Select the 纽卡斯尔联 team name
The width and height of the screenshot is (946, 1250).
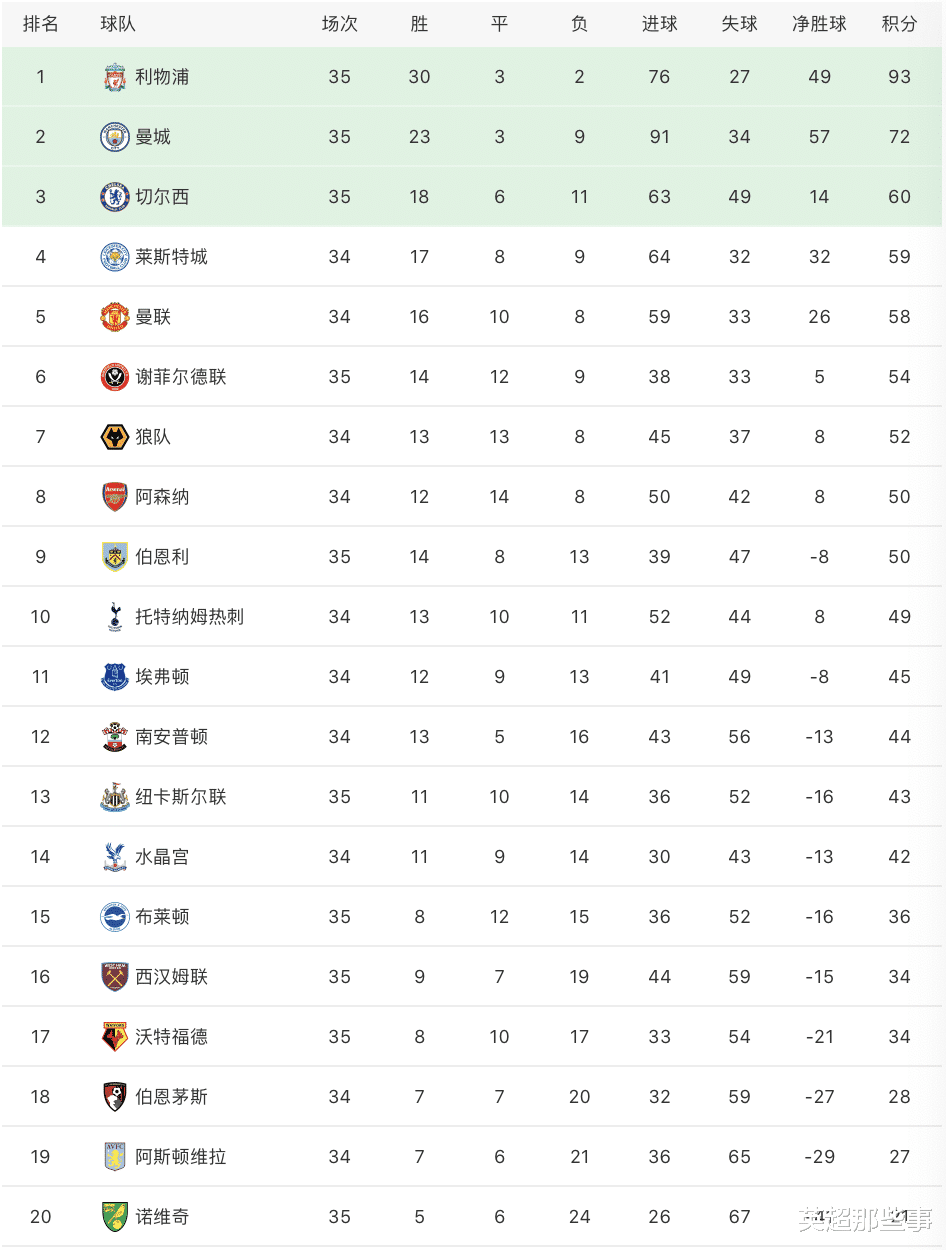click(181, 797)
